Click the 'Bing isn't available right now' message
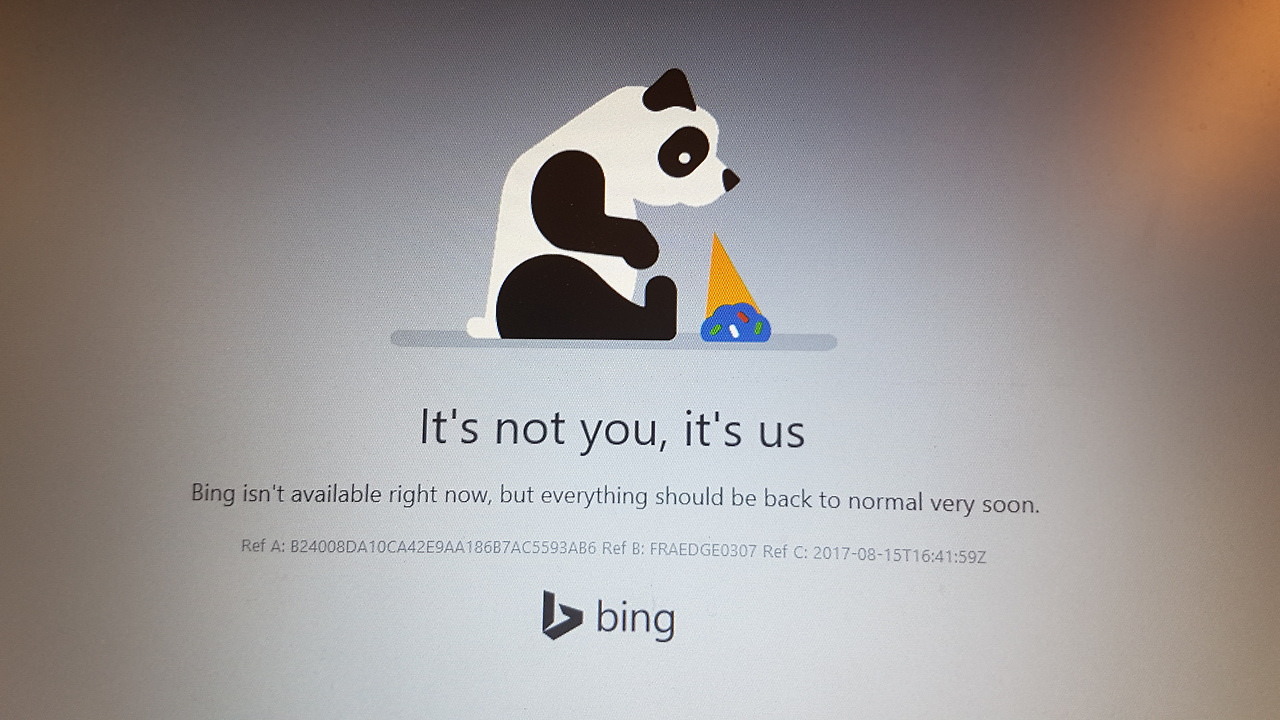 point(340,494)
